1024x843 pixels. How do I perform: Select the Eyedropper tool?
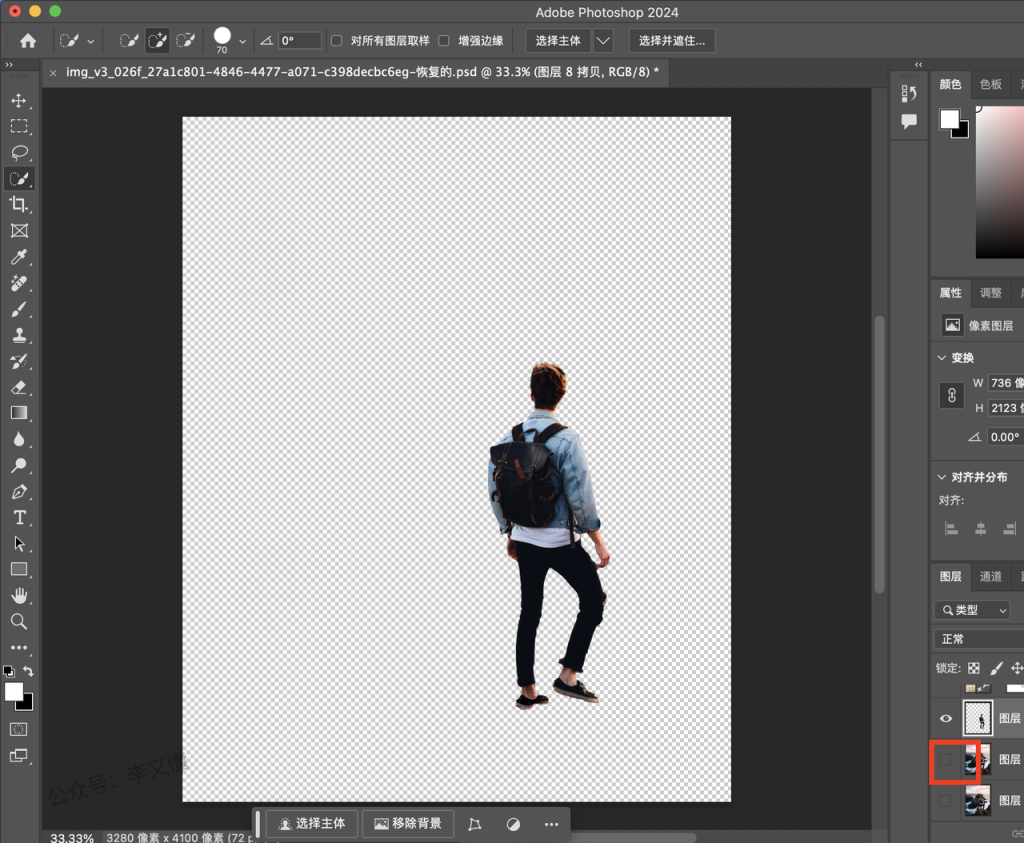tap(19, 257)
